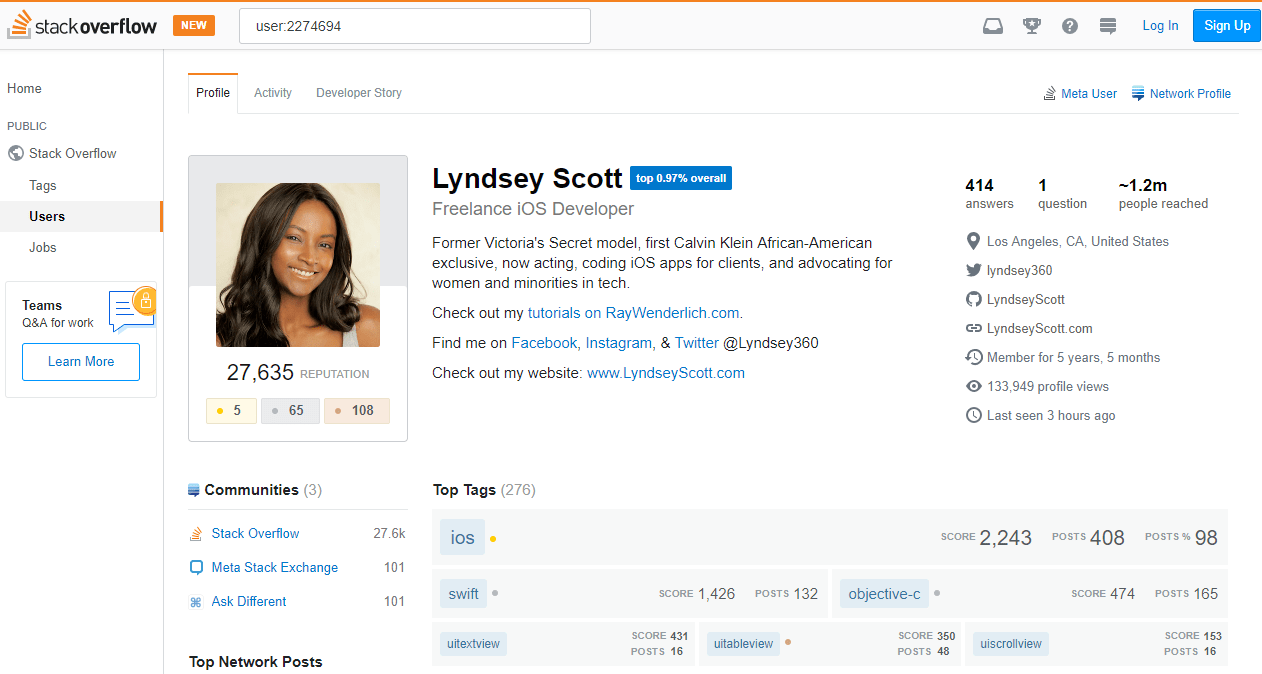Viewport: 1262px width, 674px height.
Task: Click the Meta User stack icon
Action: point(1050,93)
